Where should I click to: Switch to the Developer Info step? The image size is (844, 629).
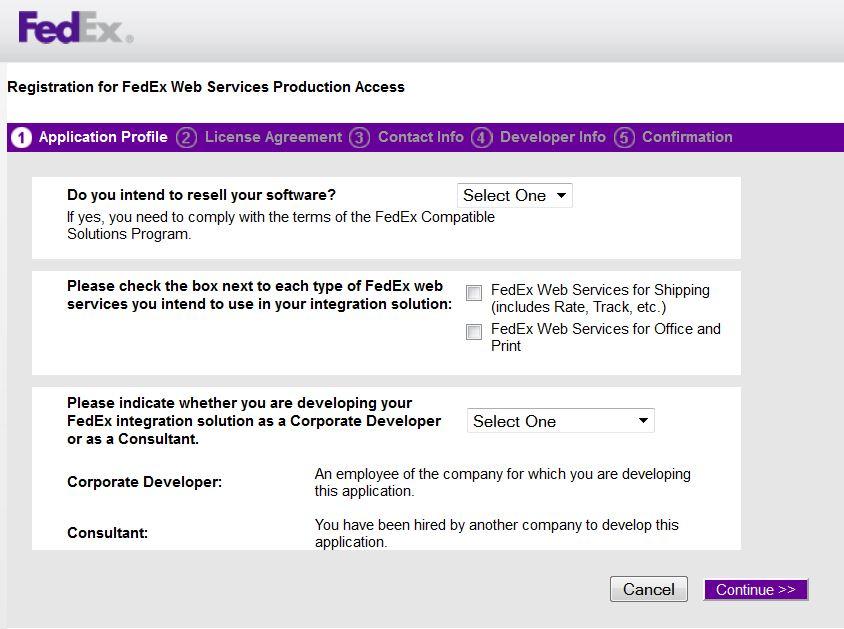553,137
